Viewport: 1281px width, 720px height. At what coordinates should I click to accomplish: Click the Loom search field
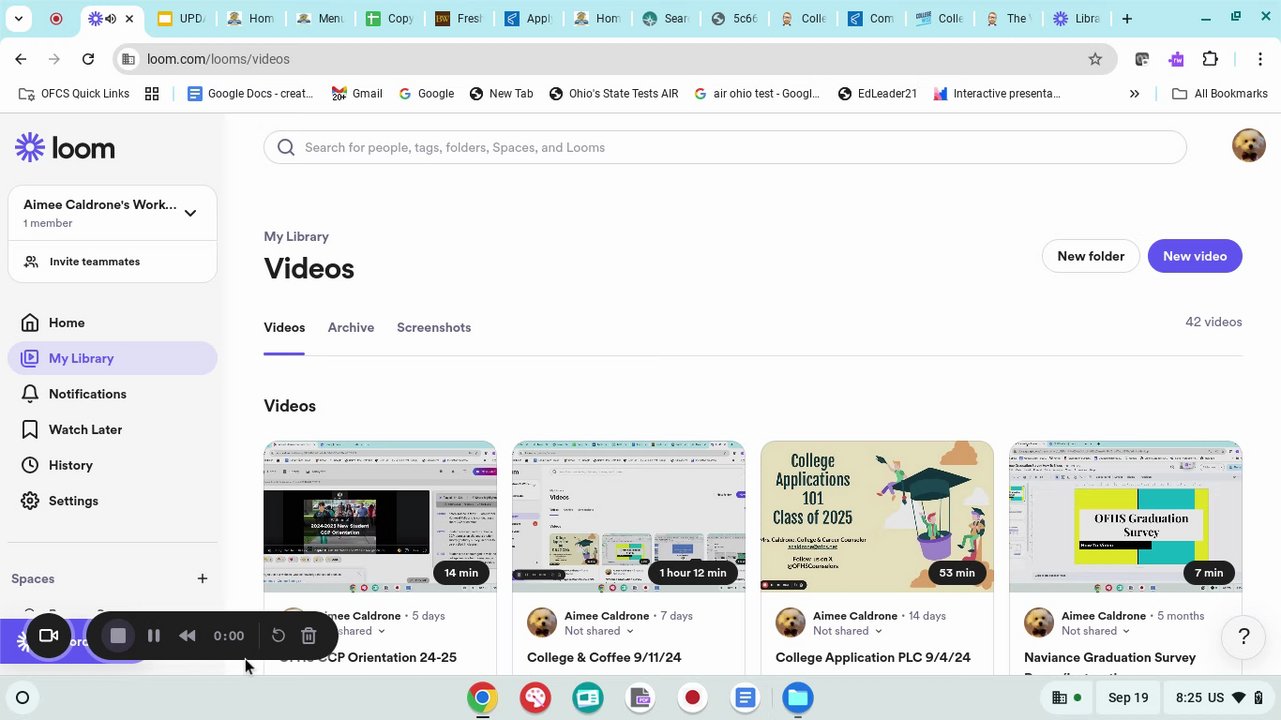(725, 147)
